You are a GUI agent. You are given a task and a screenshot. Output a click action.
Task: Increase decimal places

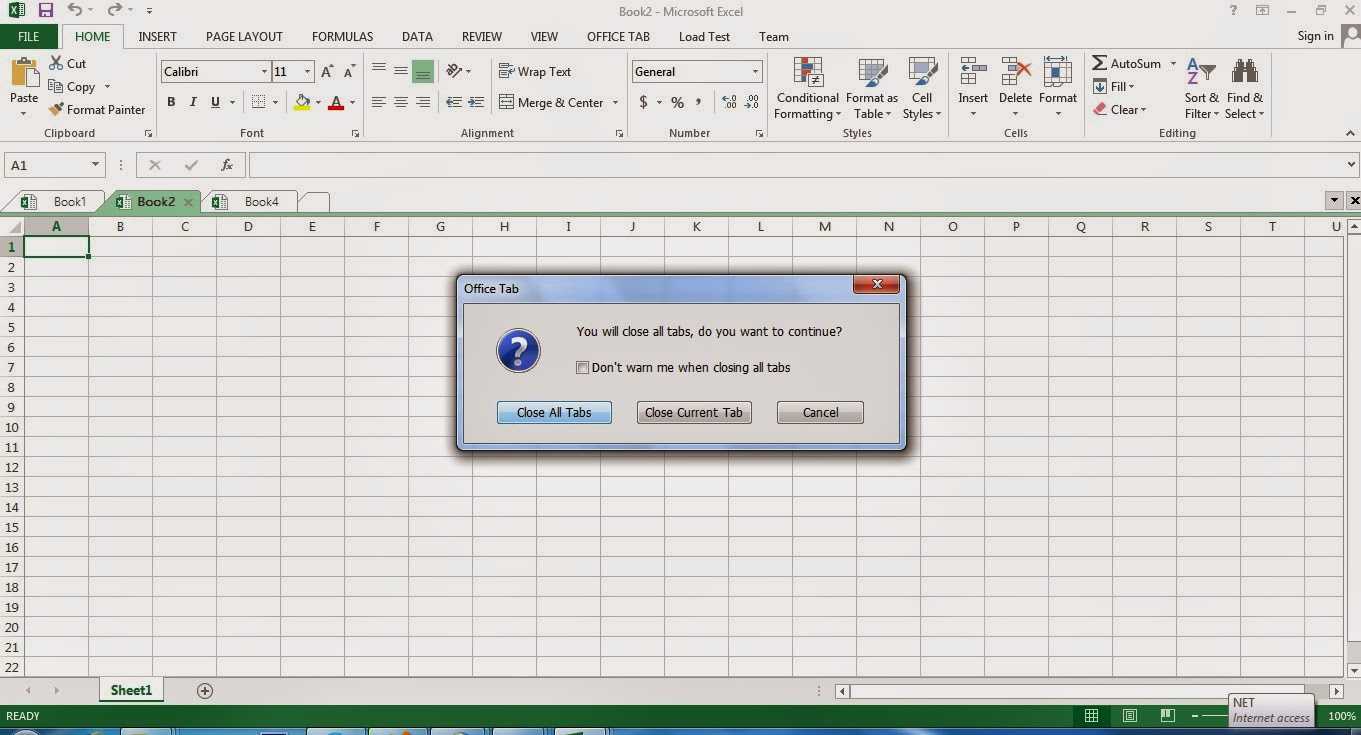(x=729, y=102)
